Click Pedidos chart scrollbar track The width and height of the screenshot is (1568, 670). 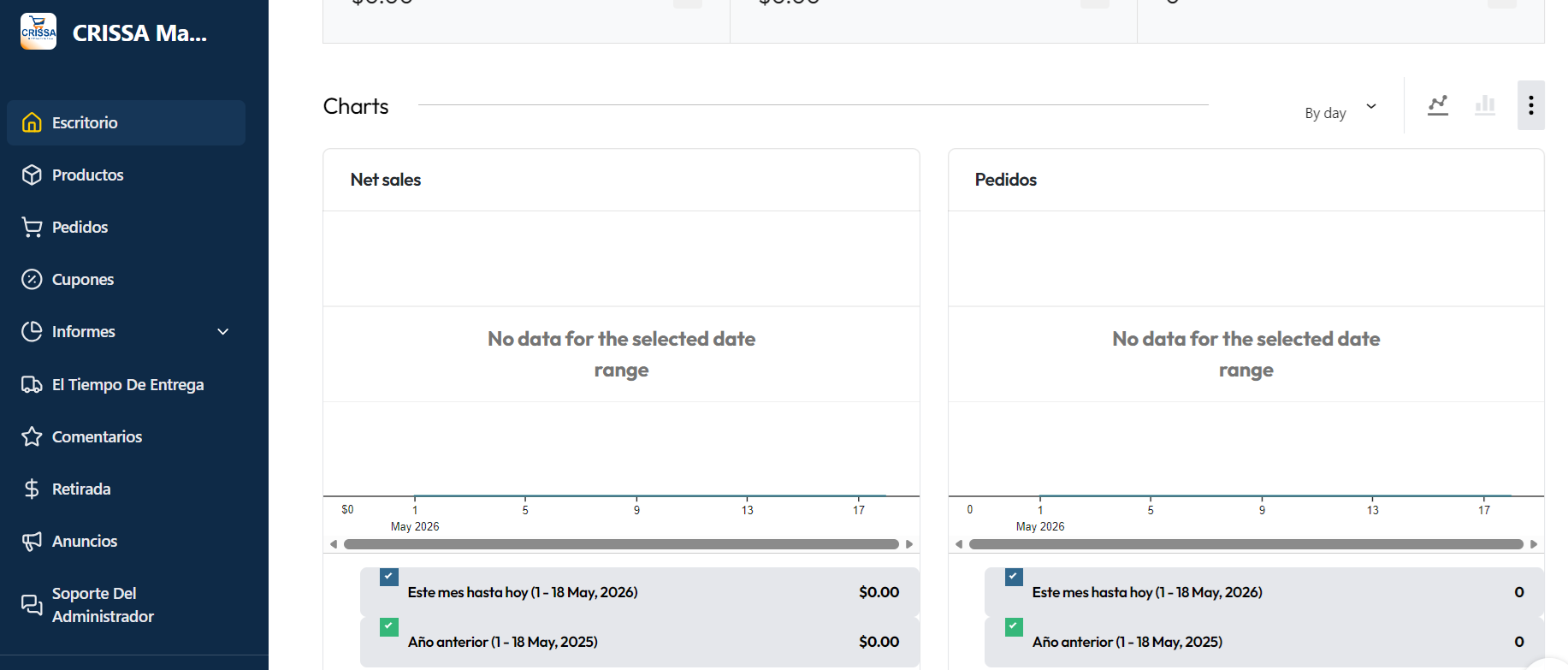point(1246,544)
